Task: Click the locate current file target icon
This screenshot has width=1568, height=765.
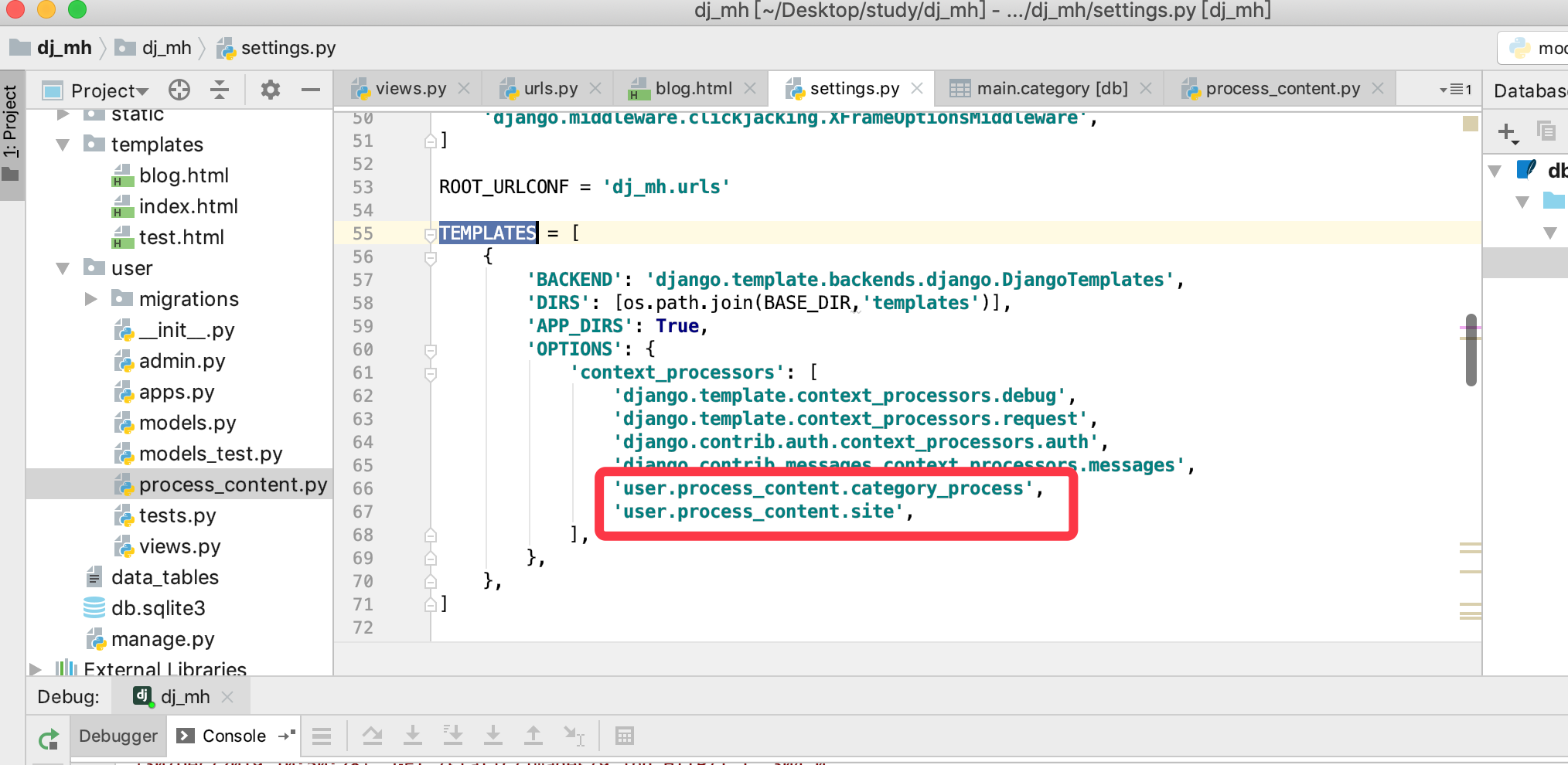Action: [179, 90]
